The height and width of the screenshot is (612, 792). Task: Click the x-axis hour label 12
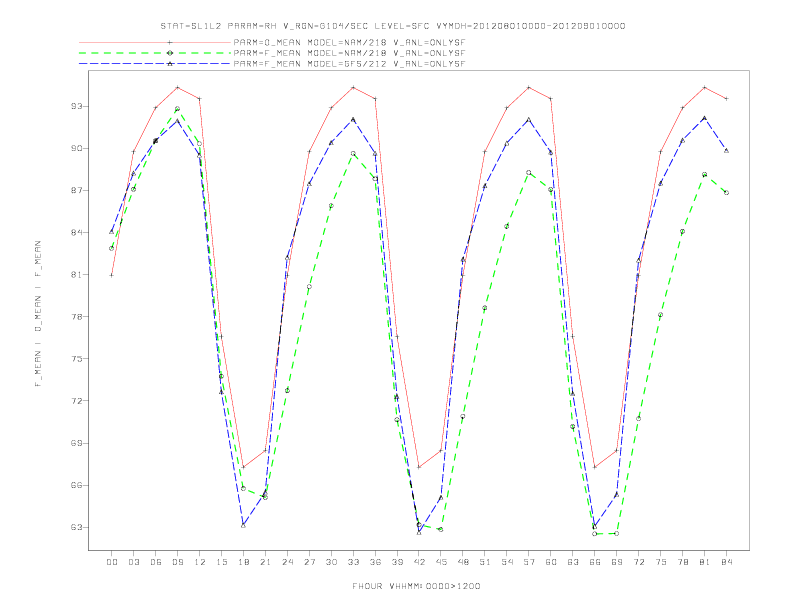tap(200, 562)
